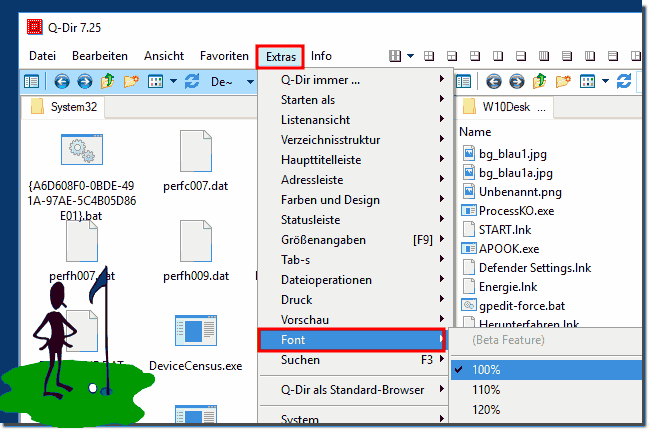The image size is (649, 430).
Task: Go back in left pane
Action: pos(62,81)
